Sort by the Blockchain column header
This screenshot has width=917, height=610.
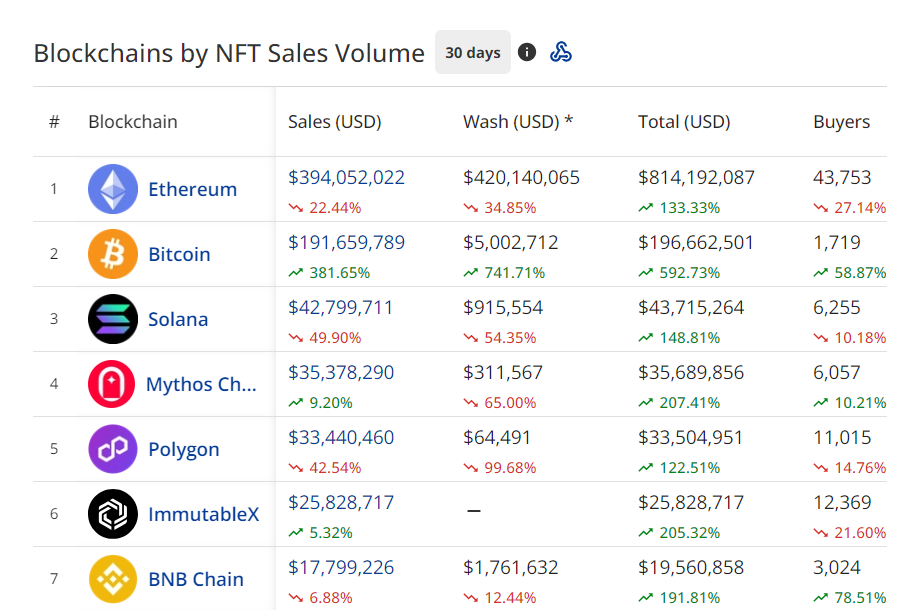coord(133,122)
